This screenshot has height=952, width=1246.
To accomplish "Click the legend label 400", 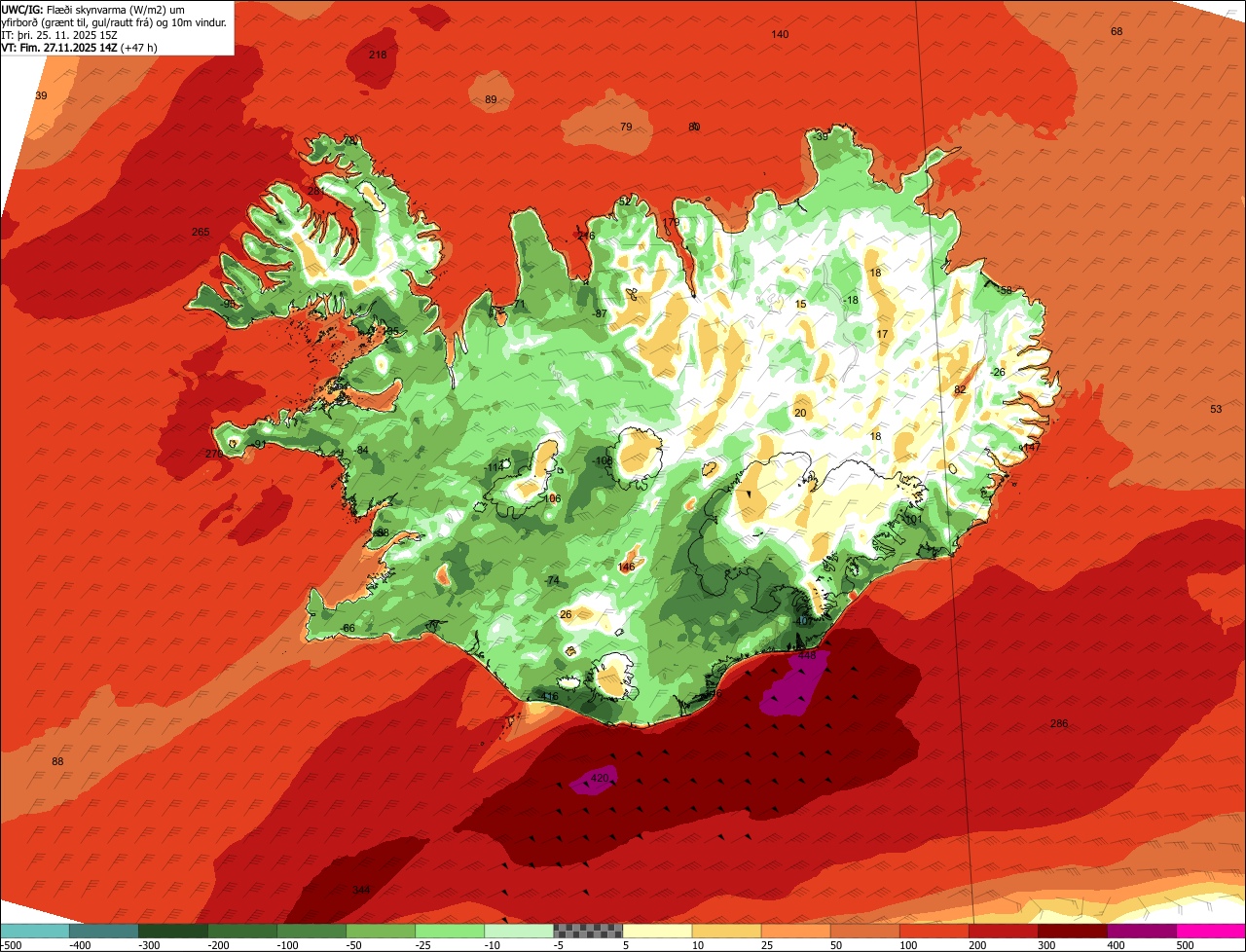I will tap(1116, 945).
